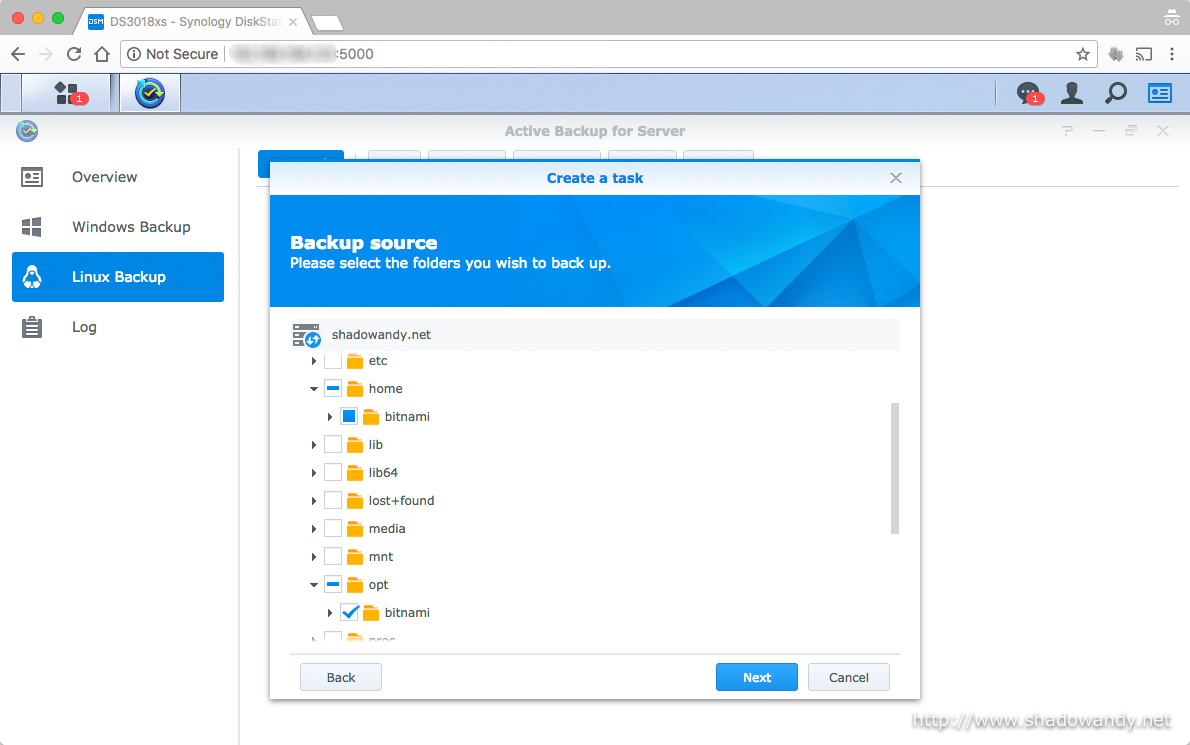Click the lib64 folder icon

pyautogui.click(x=354, y=473)
